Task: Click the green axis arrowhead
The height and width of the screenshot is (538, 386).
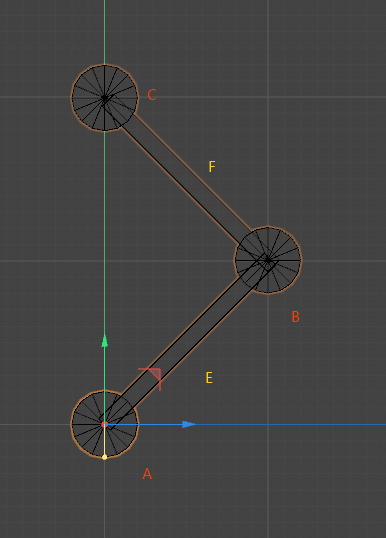Action: tap(105, 341)
